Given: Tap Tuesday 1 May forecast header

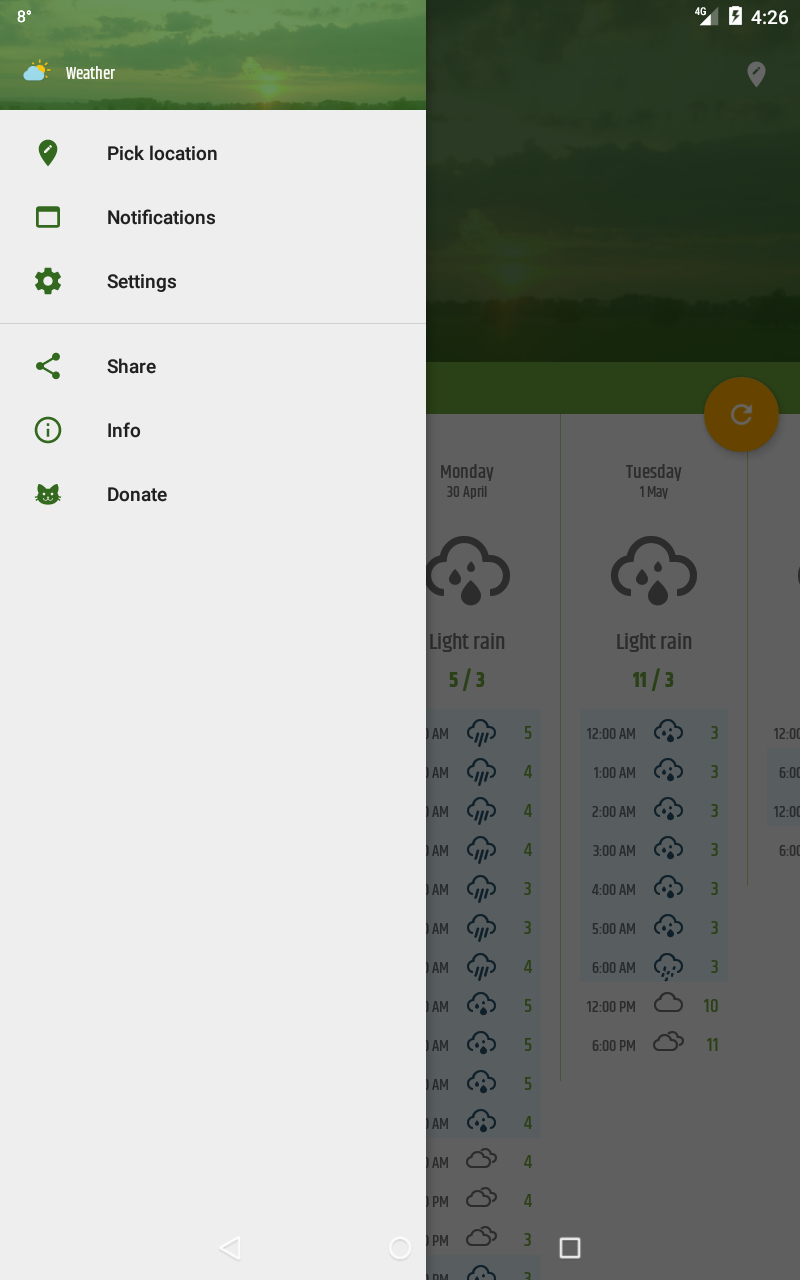Looking at the screenshot, I should coord(654,480).
